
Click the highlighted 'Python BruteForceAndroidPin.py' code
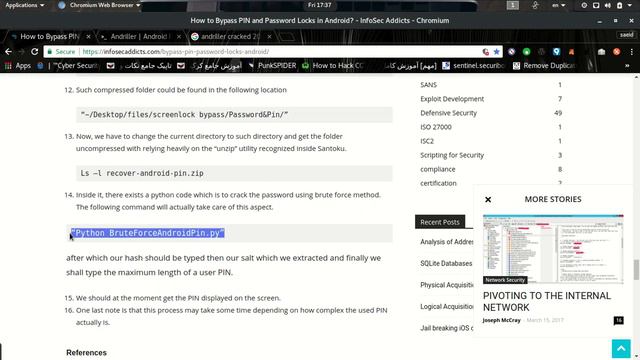[147, 233]
